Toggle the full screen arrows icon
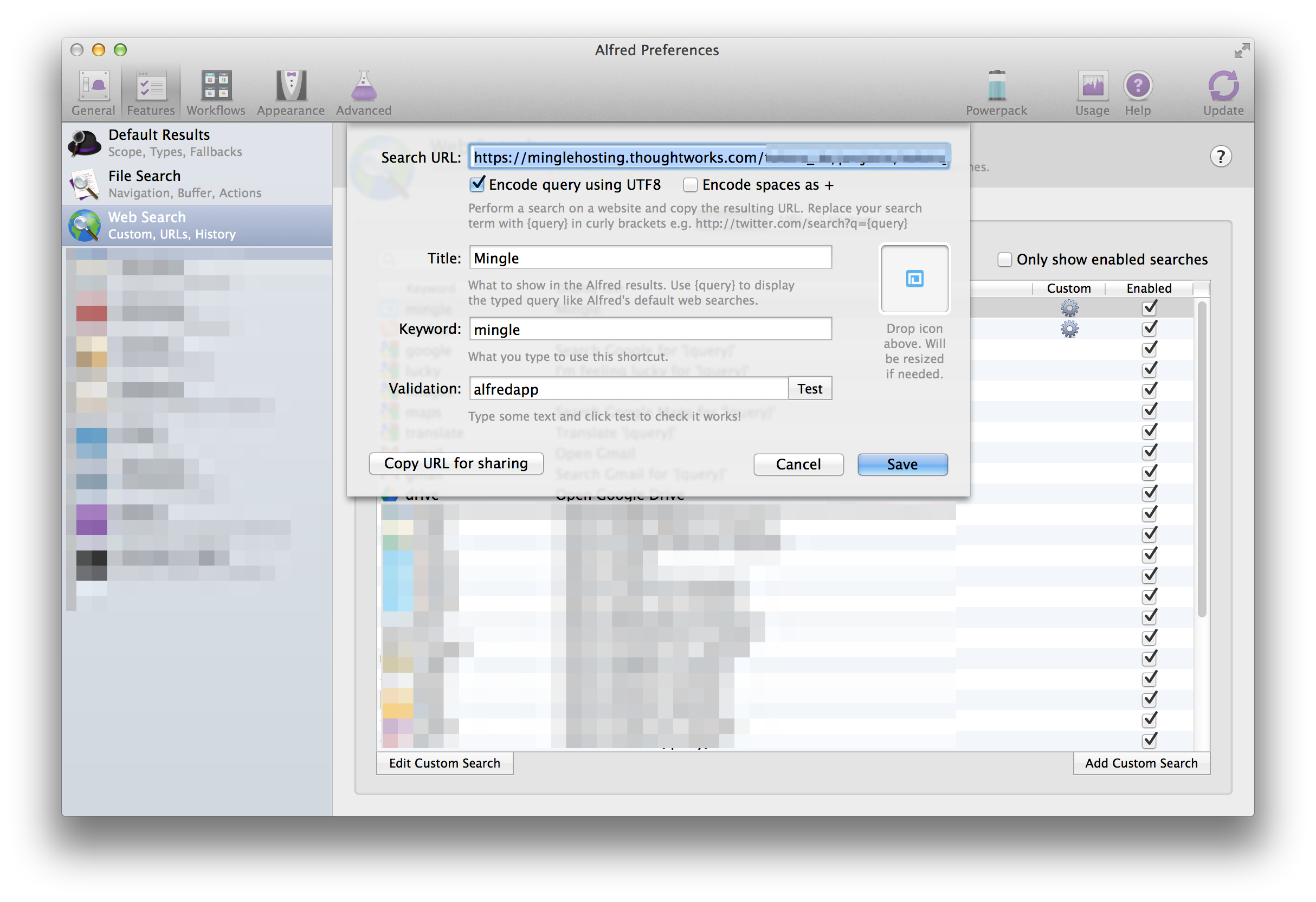 coord(1241,50)
